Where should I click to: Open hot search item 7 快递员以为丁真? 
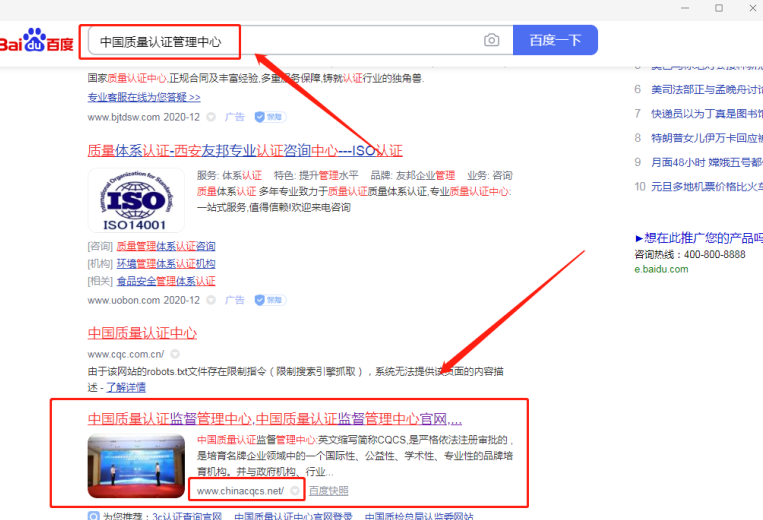point(707,114)
